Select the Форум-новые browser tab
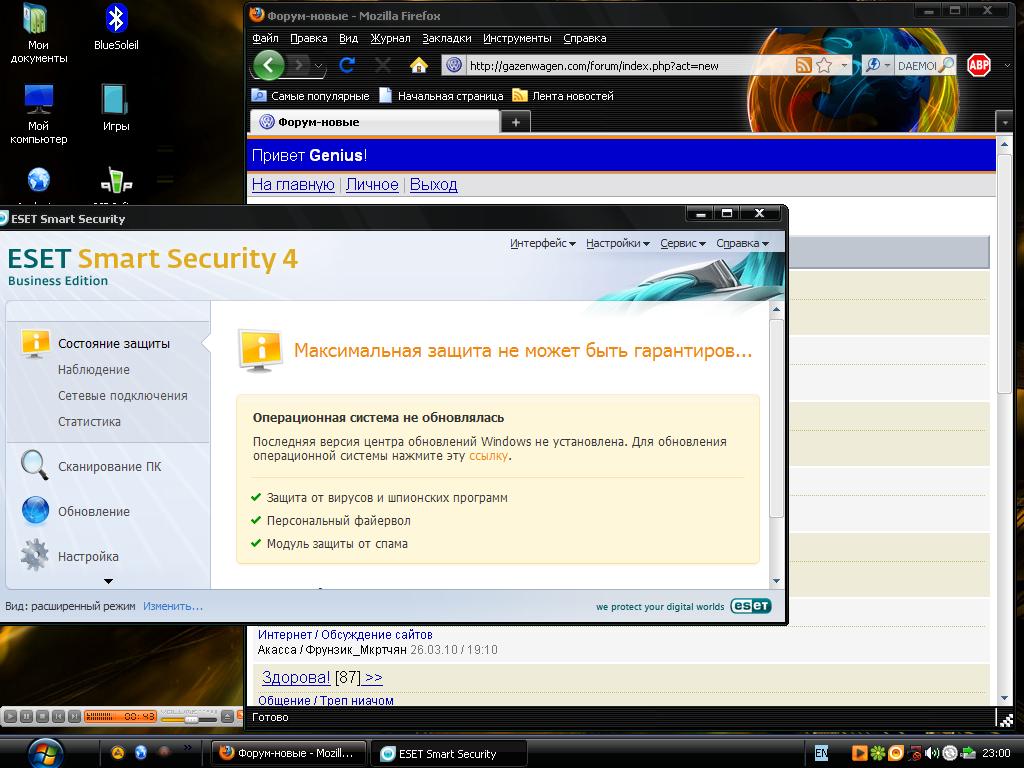Viewport: 1024px width, 768px height. coord(375,122)
